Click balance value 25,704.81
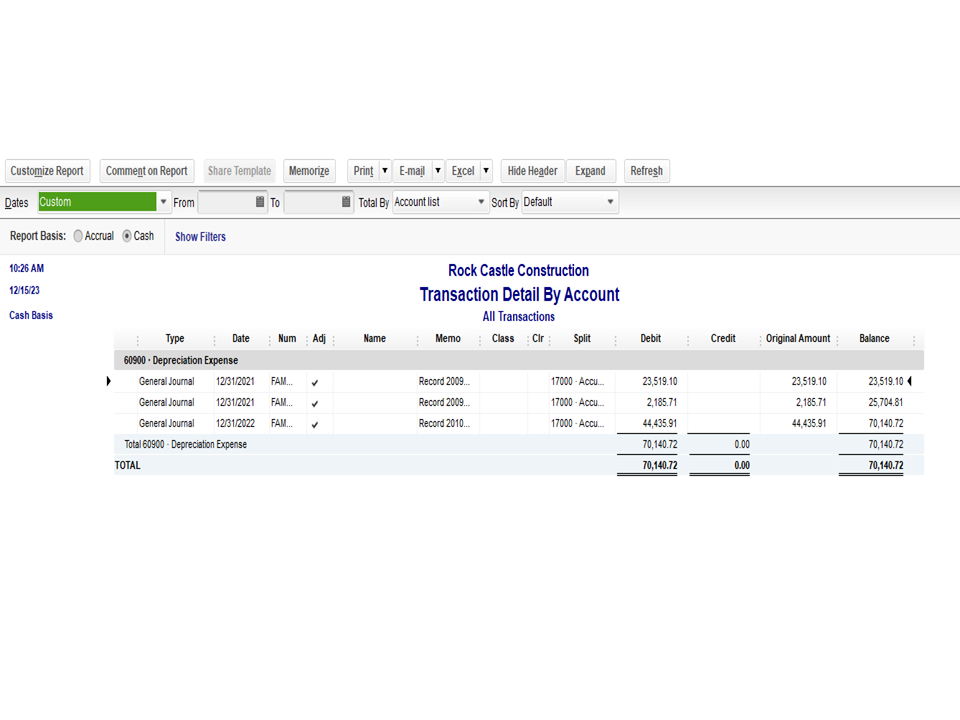Viewport: 960px width, 720px height. (885, 402)
